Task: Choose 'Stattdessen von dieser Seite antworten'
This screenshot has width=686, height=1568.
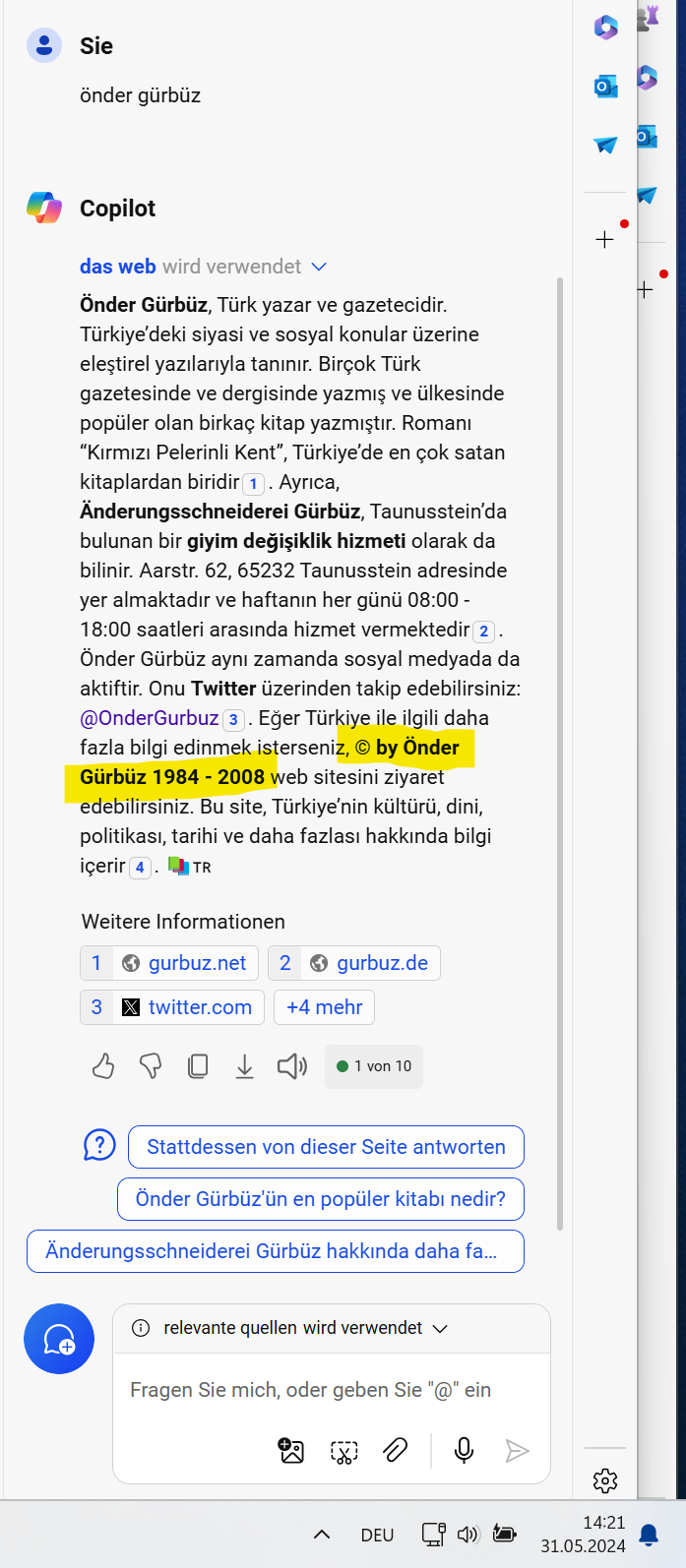Action: (326, 1147)
